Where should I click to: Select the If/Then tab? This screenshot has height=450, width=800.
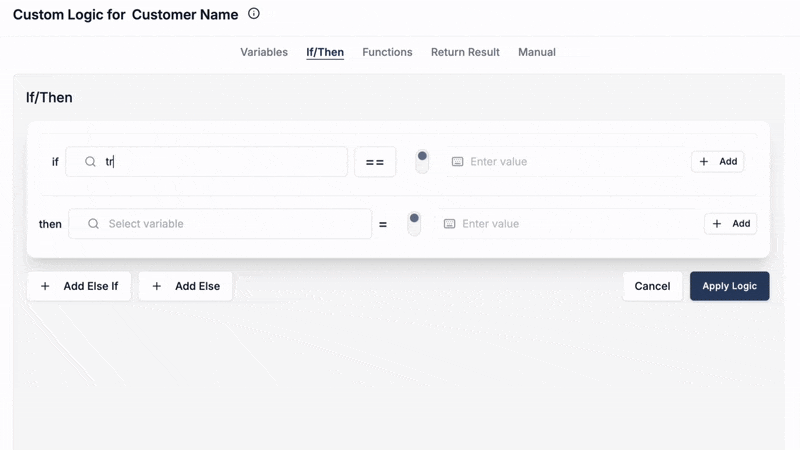pyautogui.click(x=325, y=52)
